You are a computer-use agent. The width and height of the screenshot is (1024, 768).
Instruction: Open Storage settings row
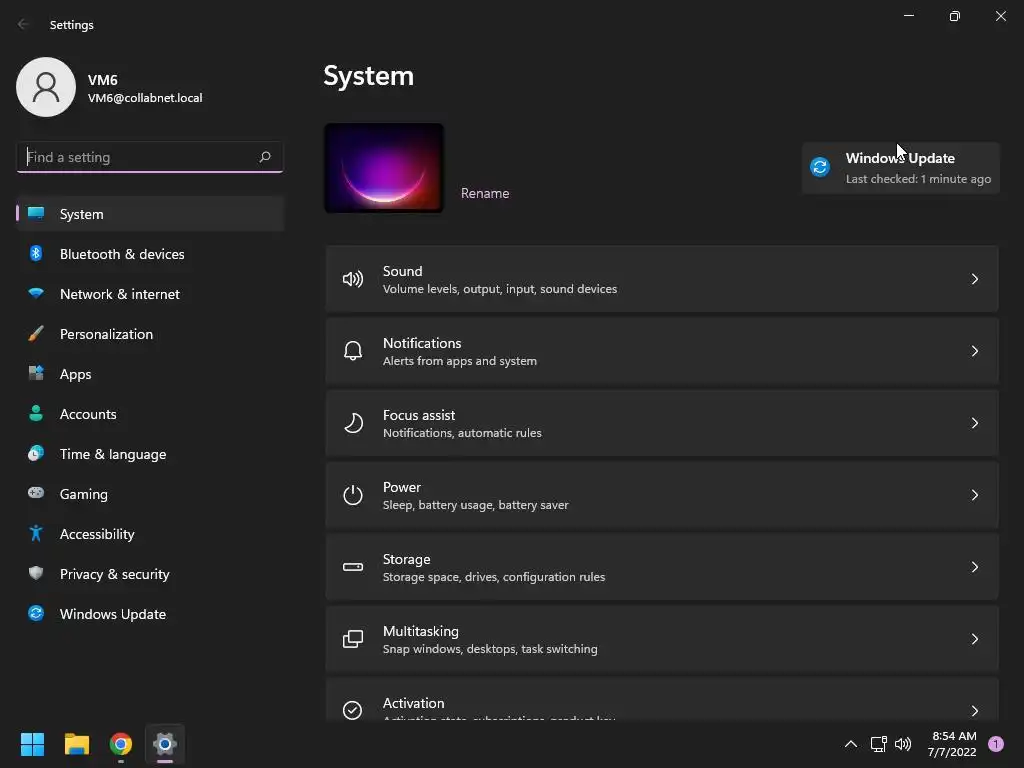coord(662,567)
